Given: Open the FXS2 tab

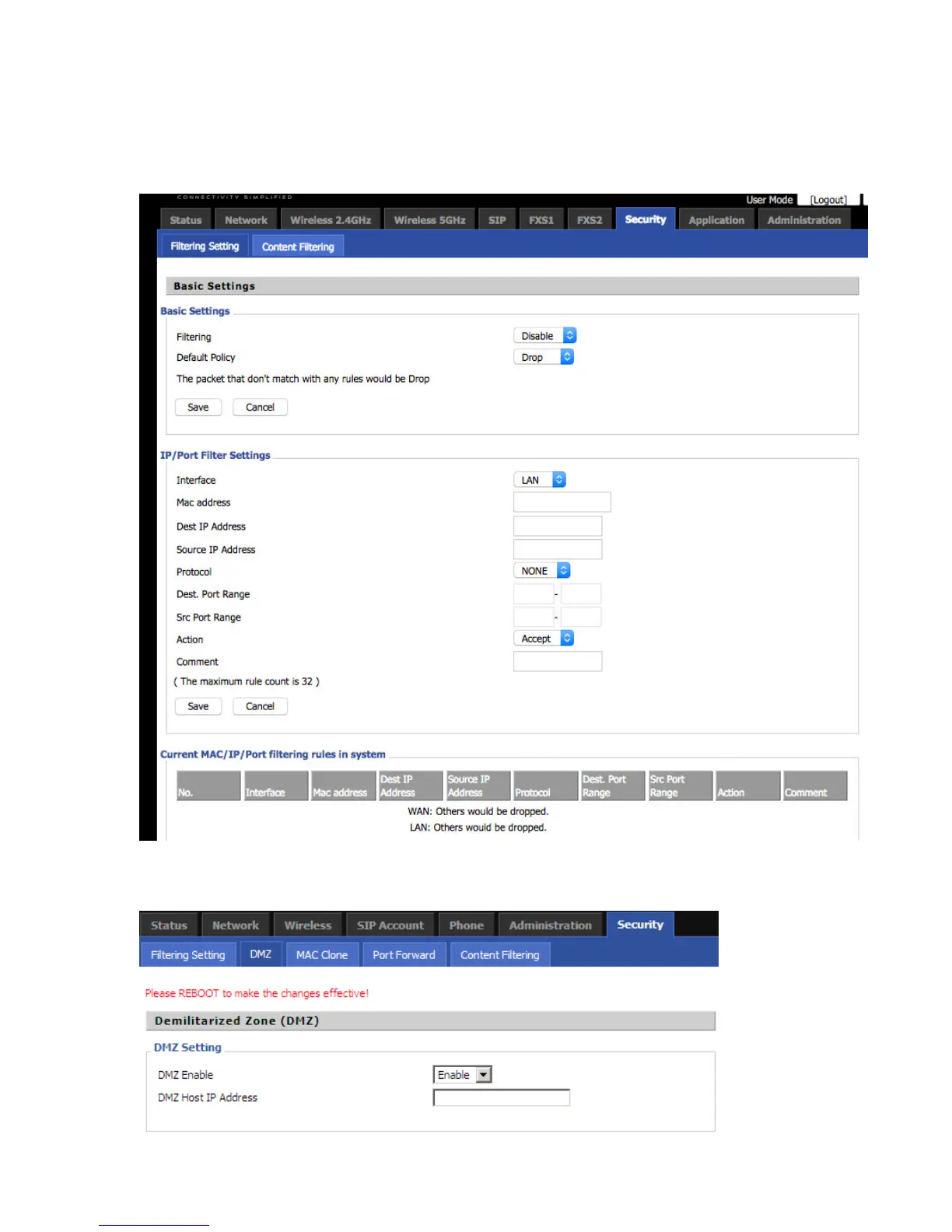Looking at the screenshot, I should (590, 219).
